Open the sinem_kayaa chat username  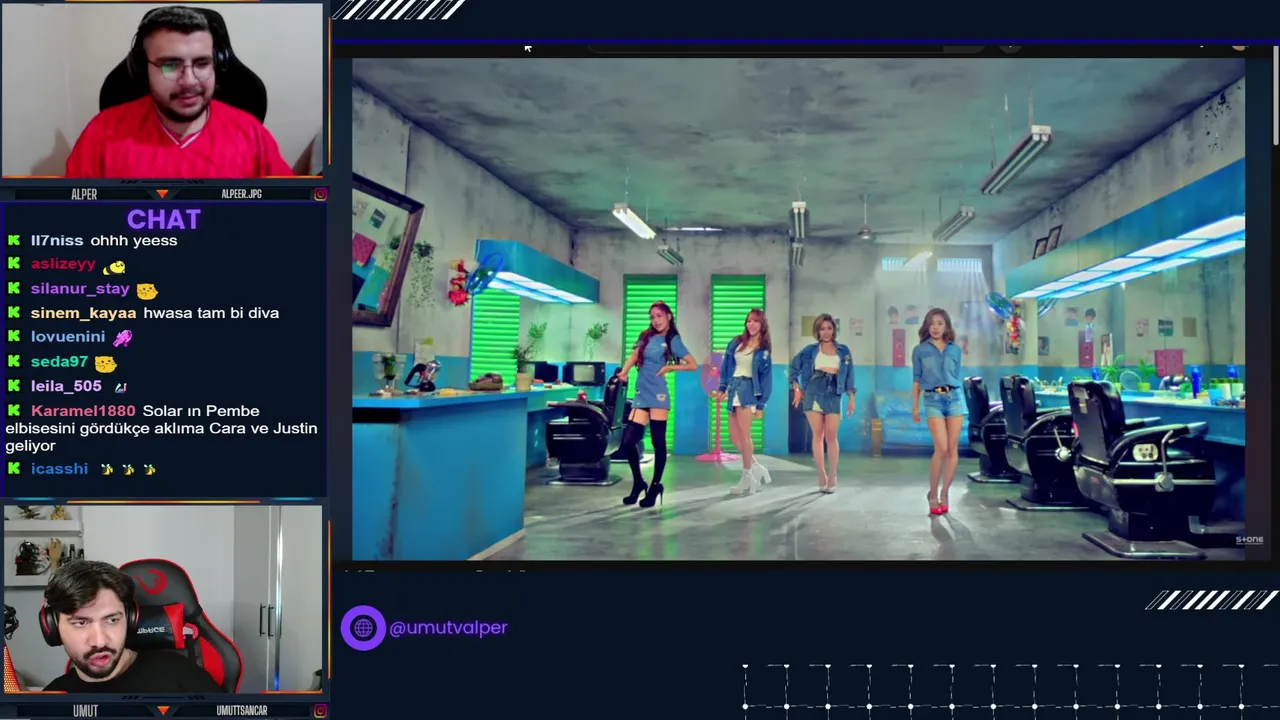pos(83,313)
